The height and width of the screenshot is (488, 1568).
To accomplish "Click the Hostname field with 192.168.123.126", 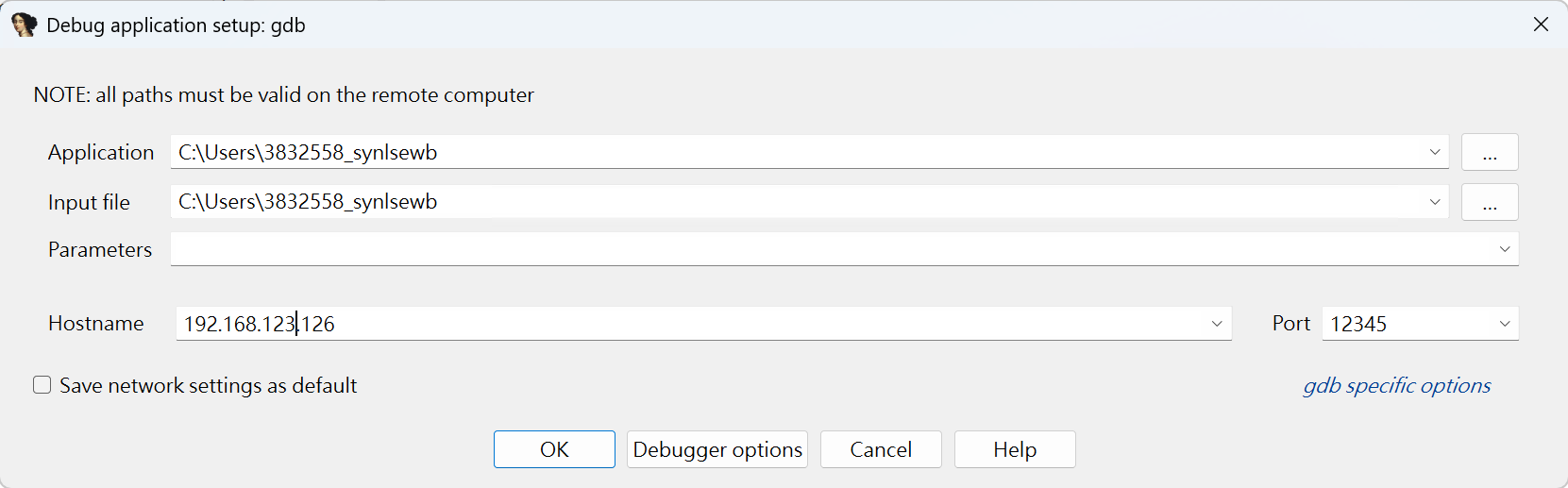I will [x=689, y=324].
